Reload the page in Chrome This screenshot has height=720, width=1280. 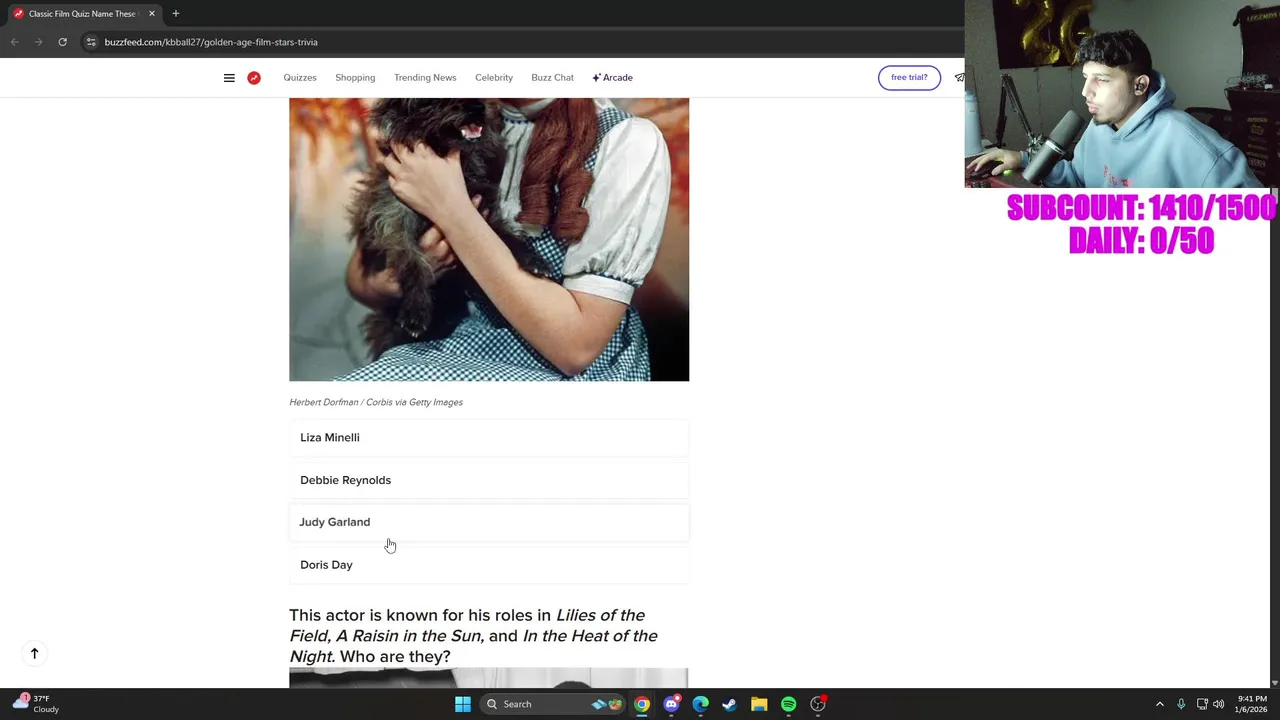[x=62, y=42]
